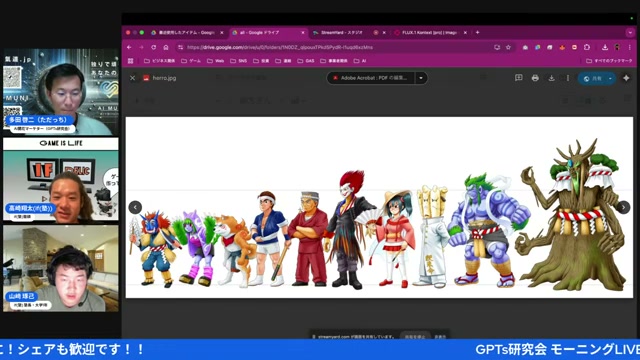Expand the share button dropdown arrow
The image size is (640, 360).
(610, 78)
